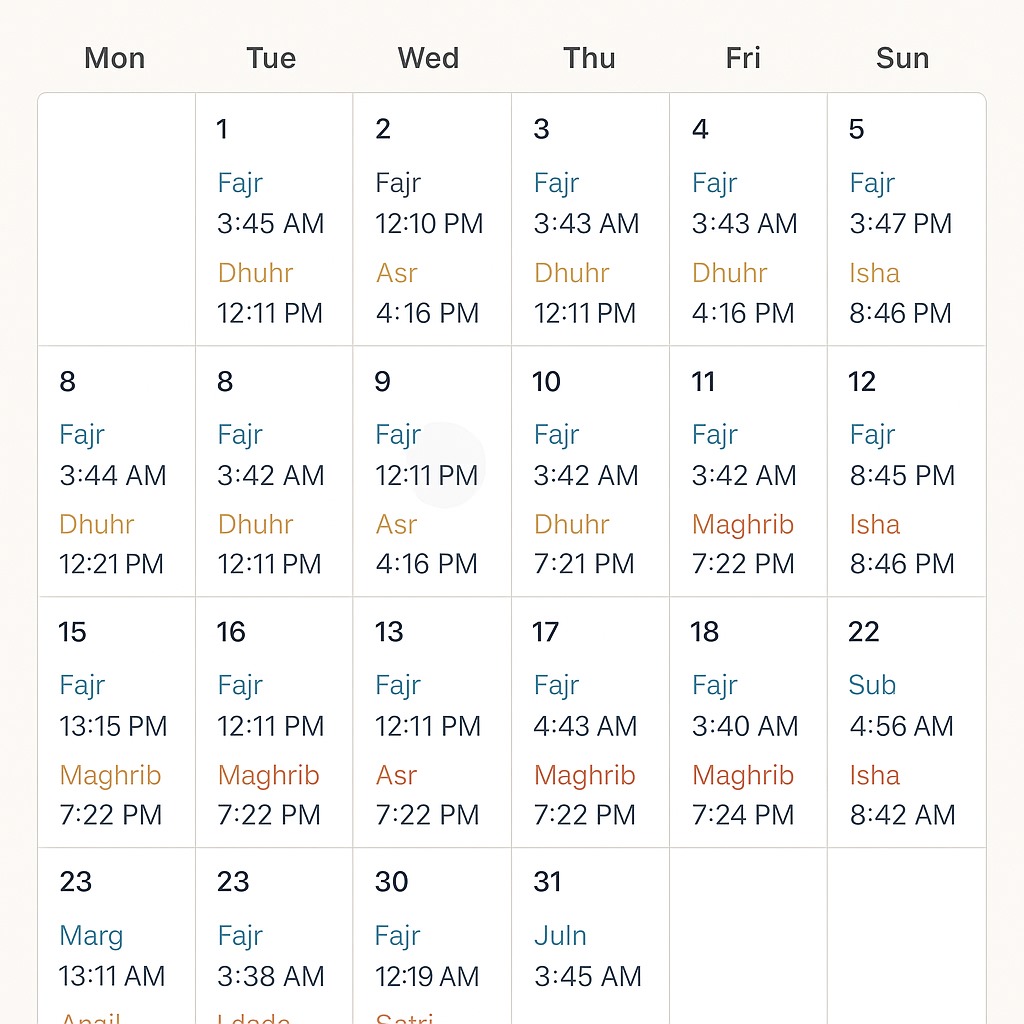
Task: Click the Marg entry label
Action: point(91,936)
